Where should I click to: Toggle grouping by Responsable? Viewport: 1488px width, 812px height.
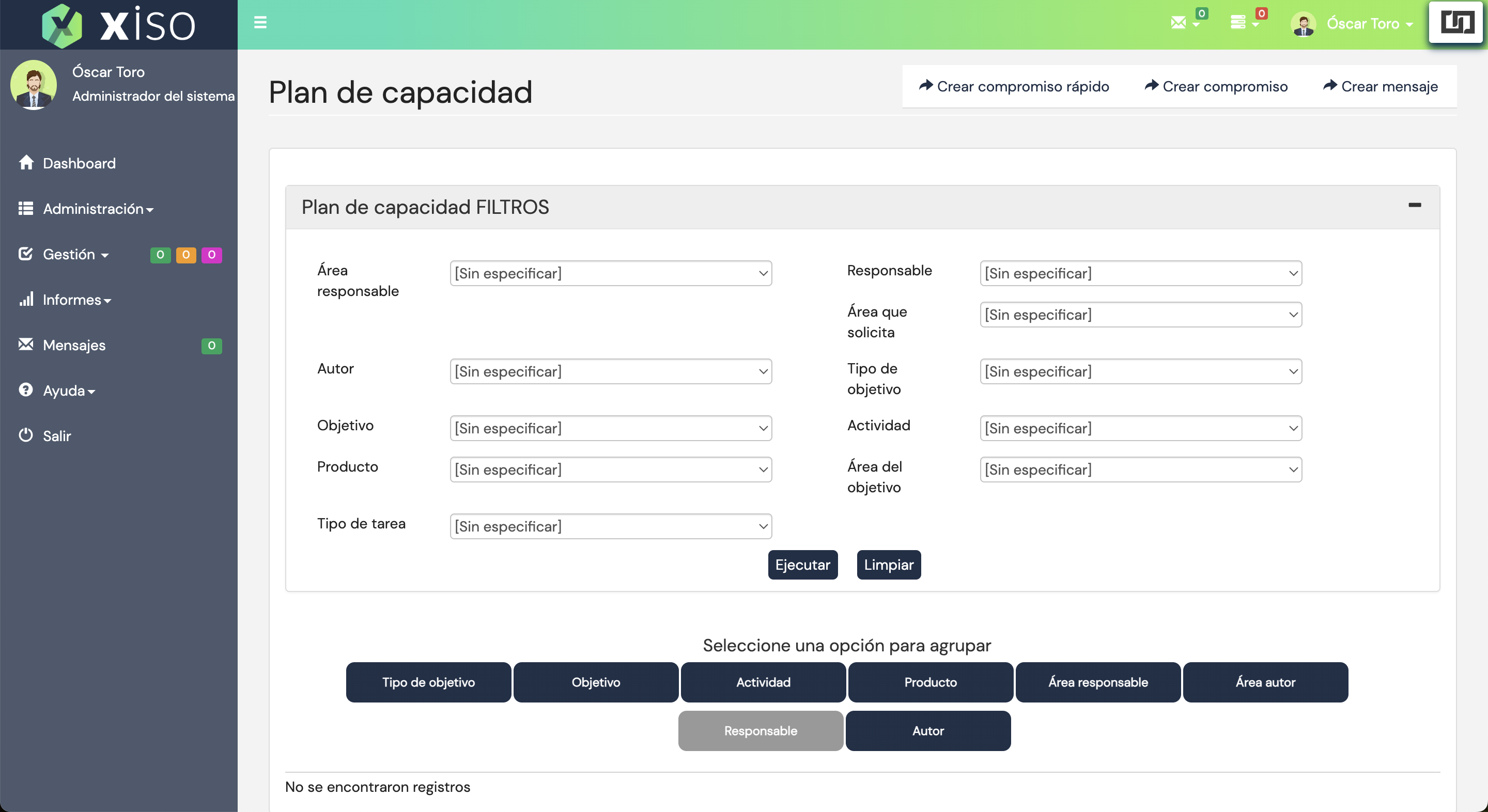(x=760, y=730)
